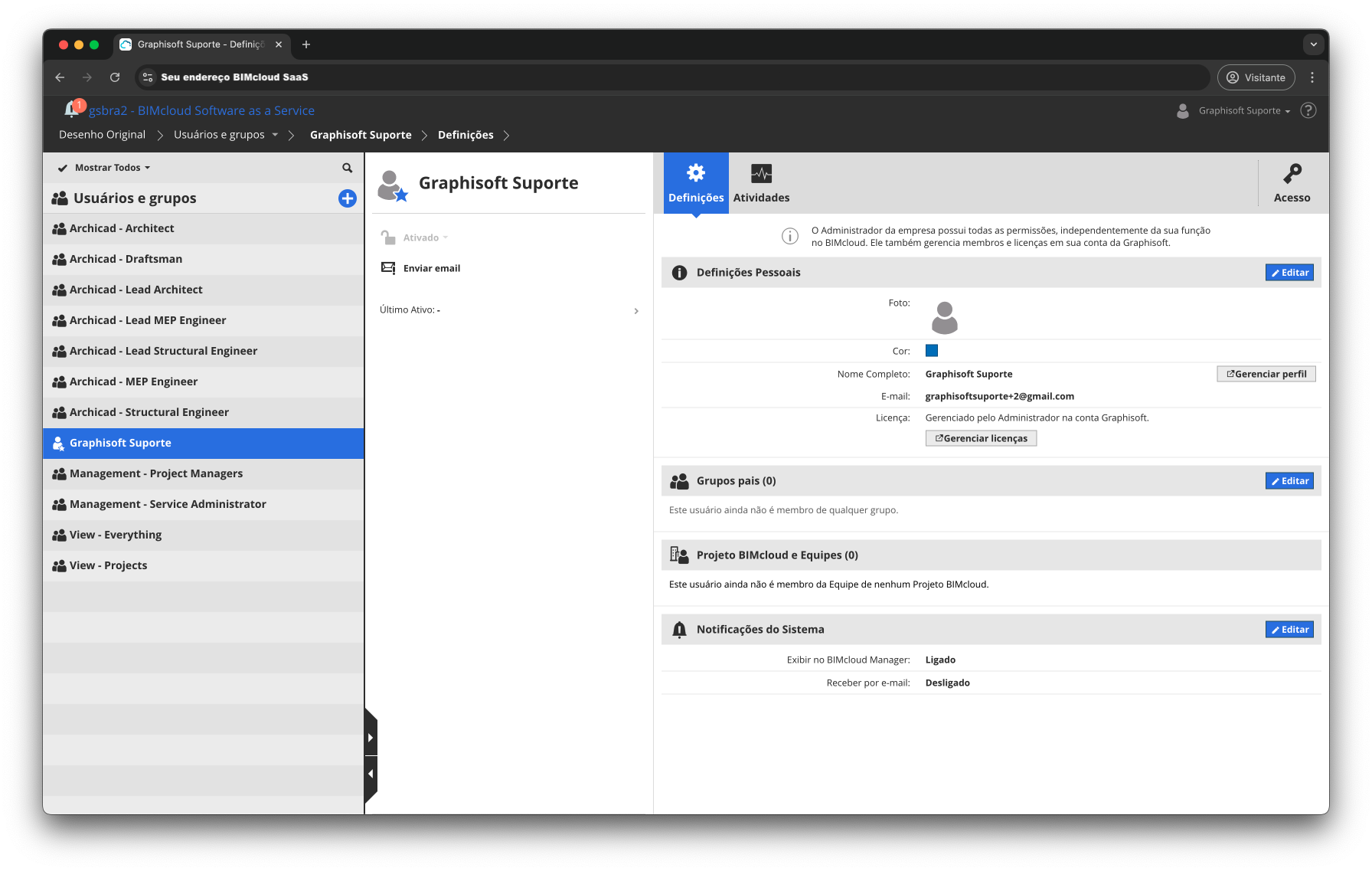Open the Graphisoft Suporte account dropdown
The width and height of the screenshot is (1372, 871).
tap(1244, 111)
